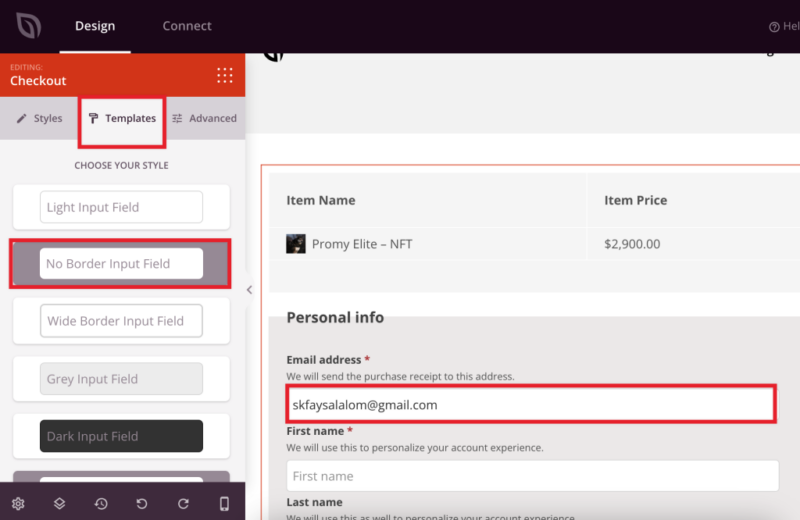Click the $2,900.00 price cell
This screenshot has width=800, height=520.
632,244
